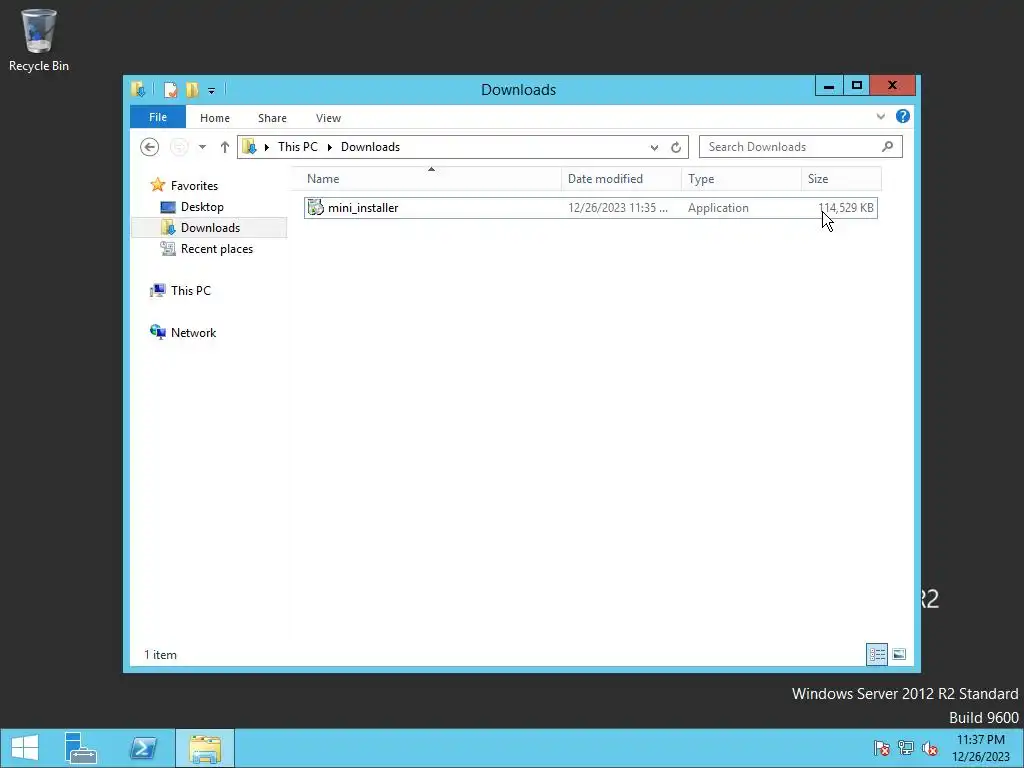
Task: Sort by the Date modified column
Action: tap(621, 178)
